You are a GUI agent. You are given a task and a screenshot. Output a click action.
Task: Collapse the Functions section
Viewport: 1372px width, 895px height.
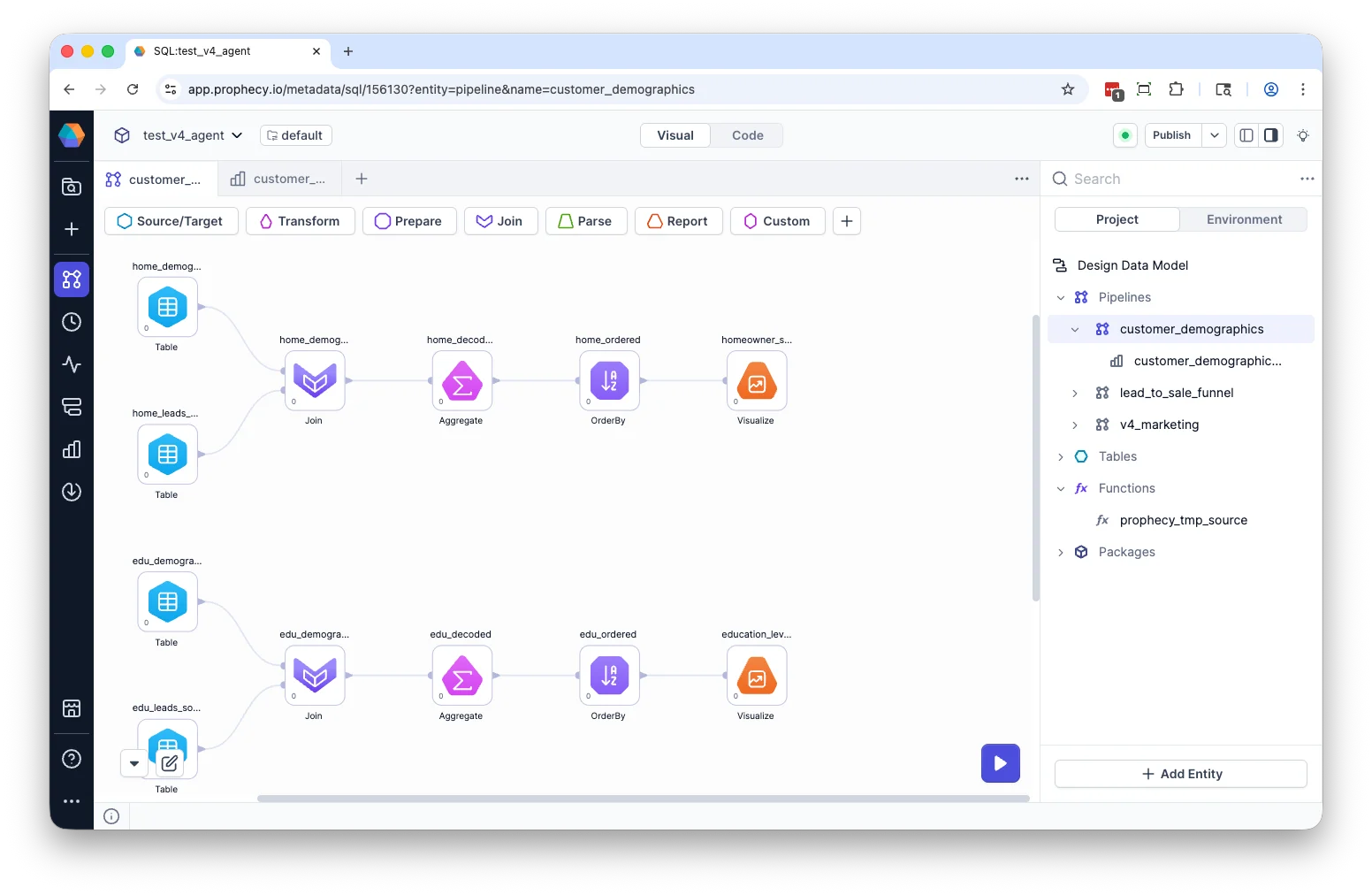point(1061,488)
